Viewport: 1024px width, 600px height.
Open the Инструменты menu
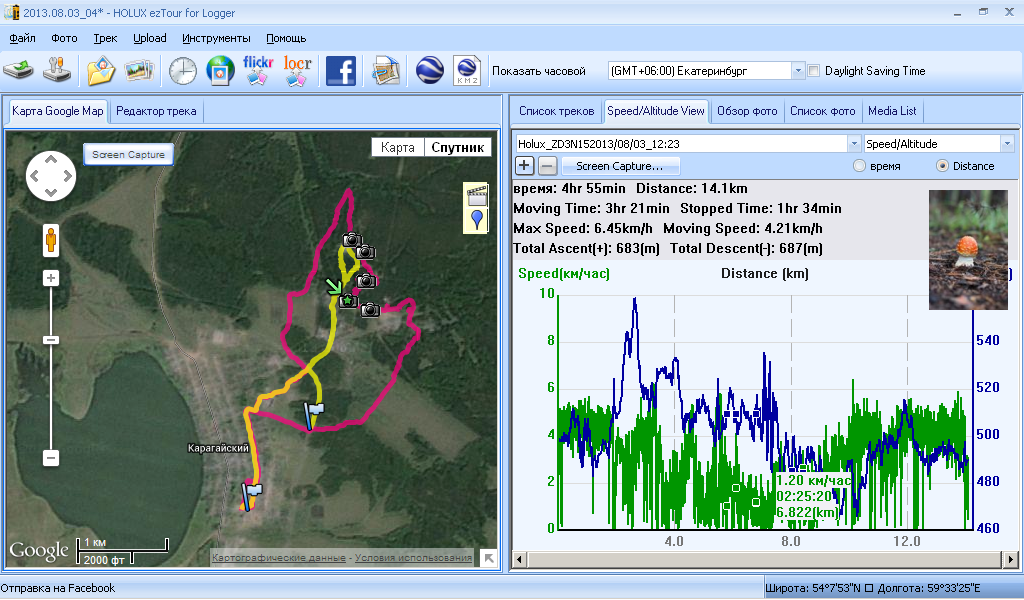216,38
